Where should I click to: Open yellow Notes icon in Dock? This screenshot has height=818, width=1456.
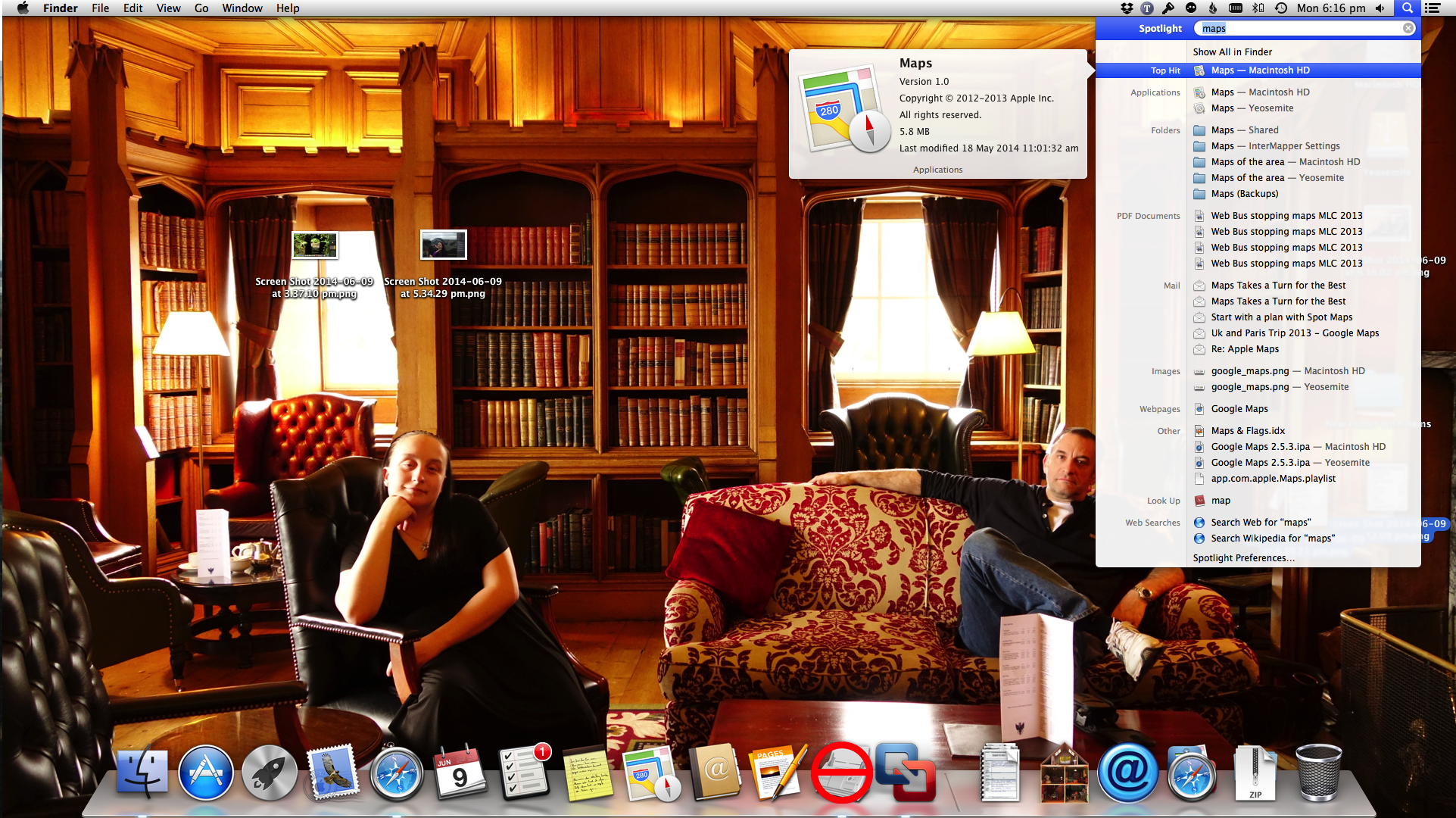(x=588, y=773)
